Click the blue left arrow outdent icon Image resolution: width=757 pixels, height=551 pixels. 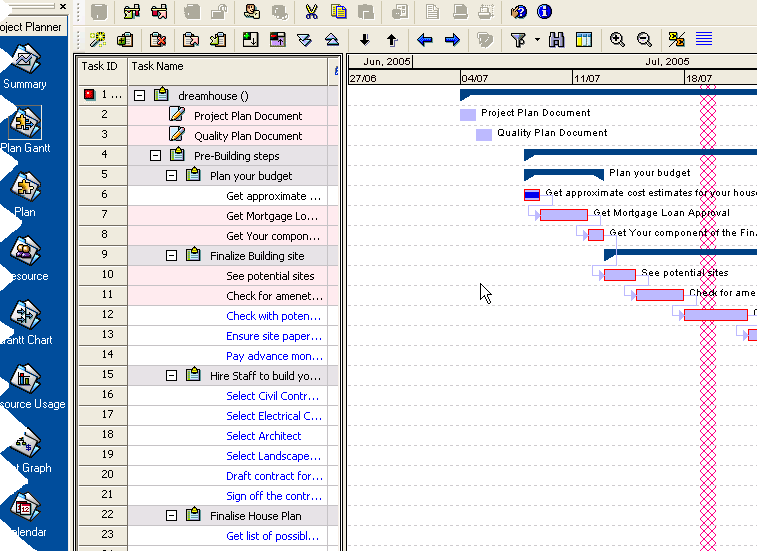click(x=425, y=40)
